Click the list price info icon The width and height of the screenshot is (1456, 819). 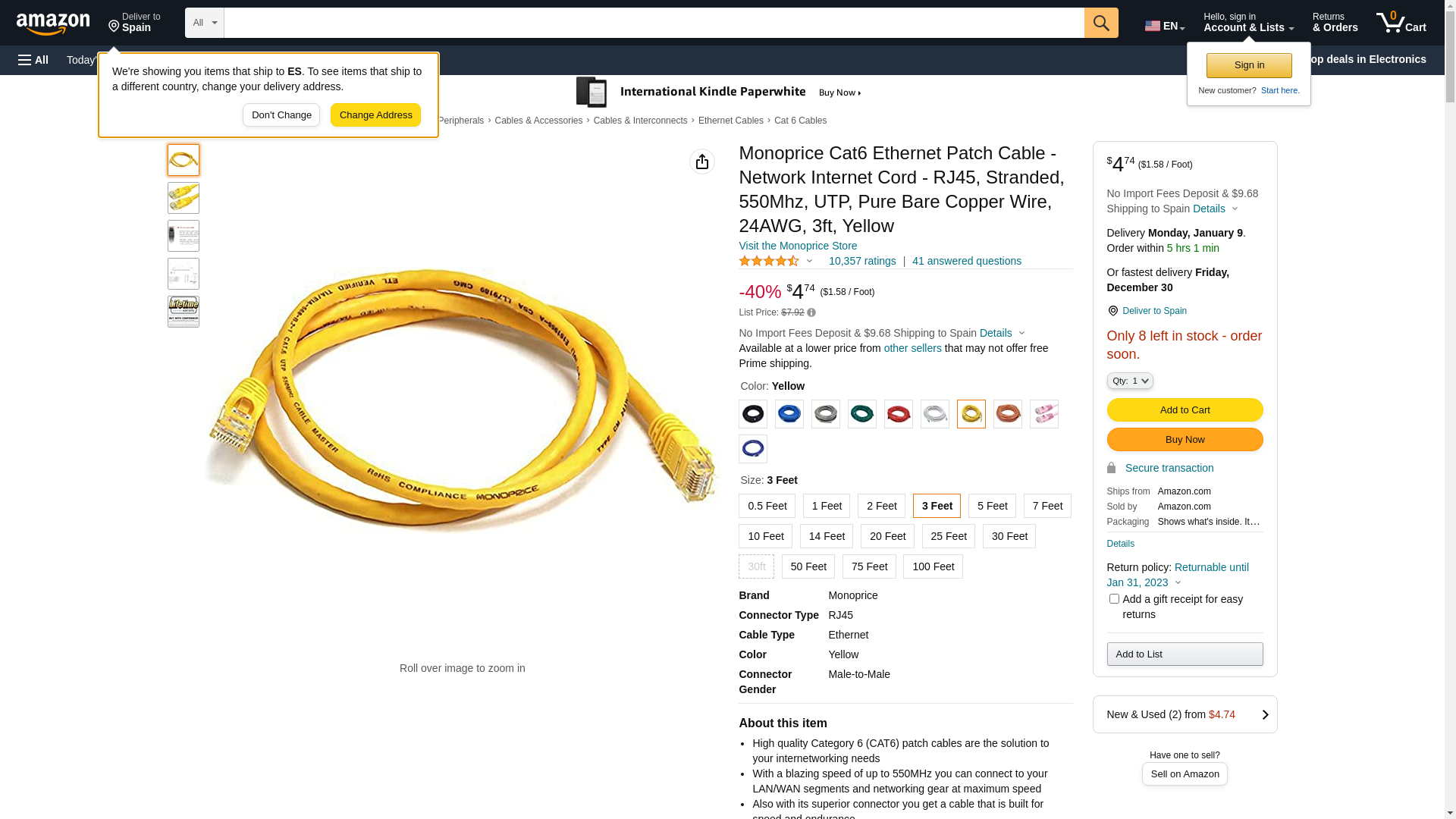click(811, 312)
